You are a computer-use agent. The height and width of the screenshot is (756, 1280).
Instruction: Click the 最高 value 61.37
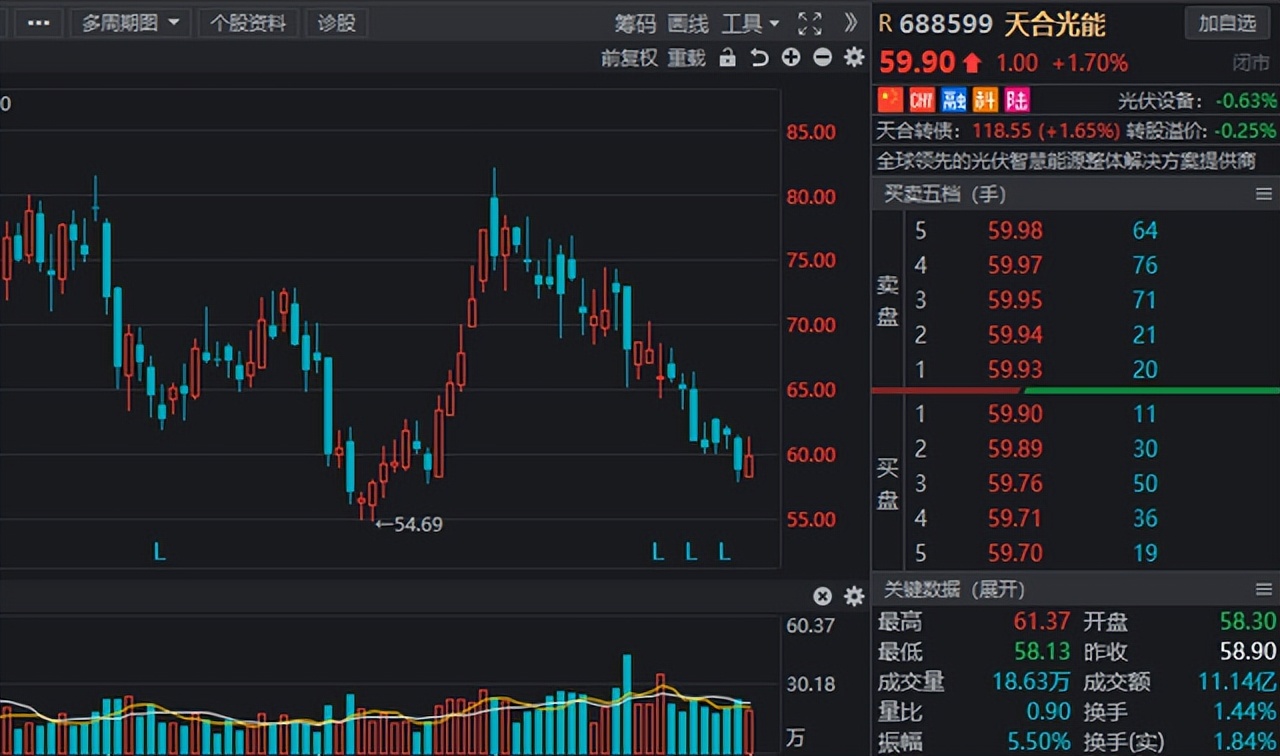click(x=1042, y=622)
